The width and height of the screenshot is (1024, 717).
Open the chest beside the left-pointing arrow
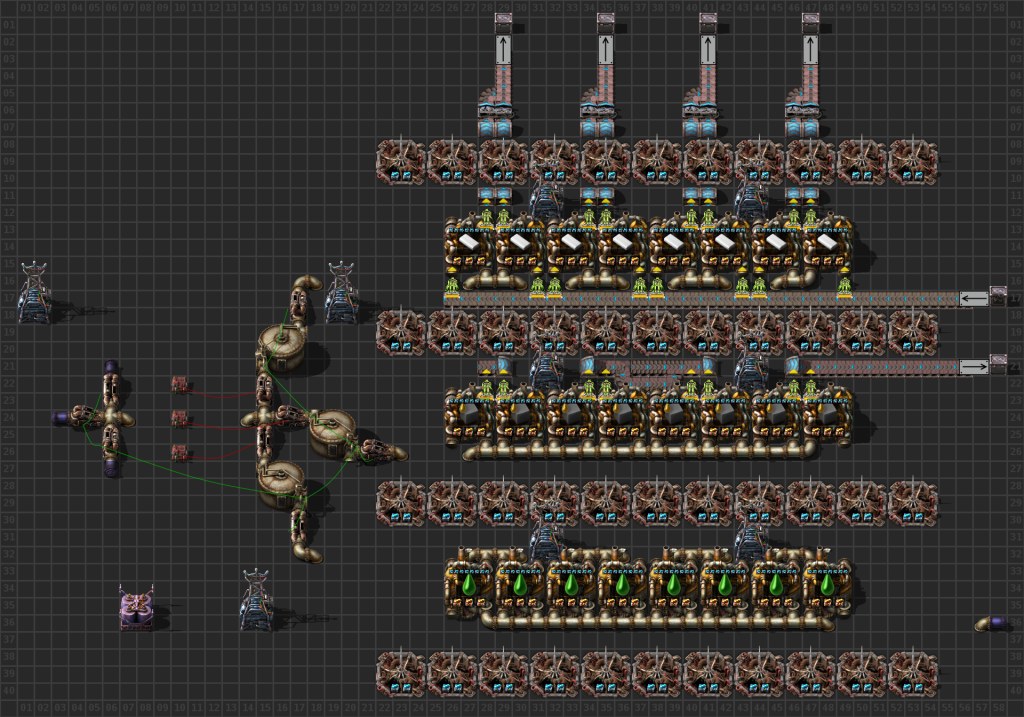pyautogui.click(x=998, y=297)
